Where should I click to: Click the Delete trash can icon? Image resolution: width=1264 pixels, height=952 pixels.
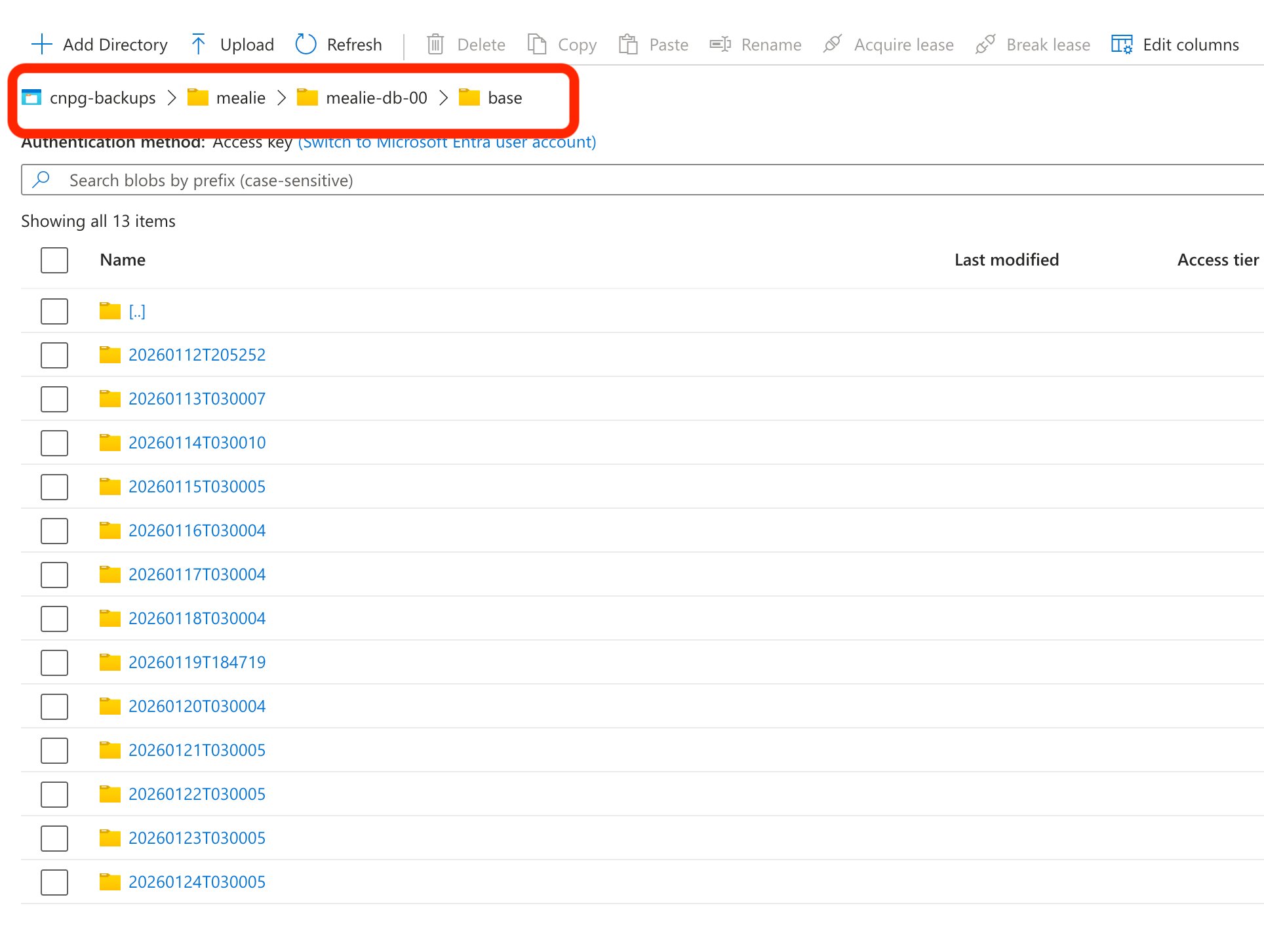point(435,45)
